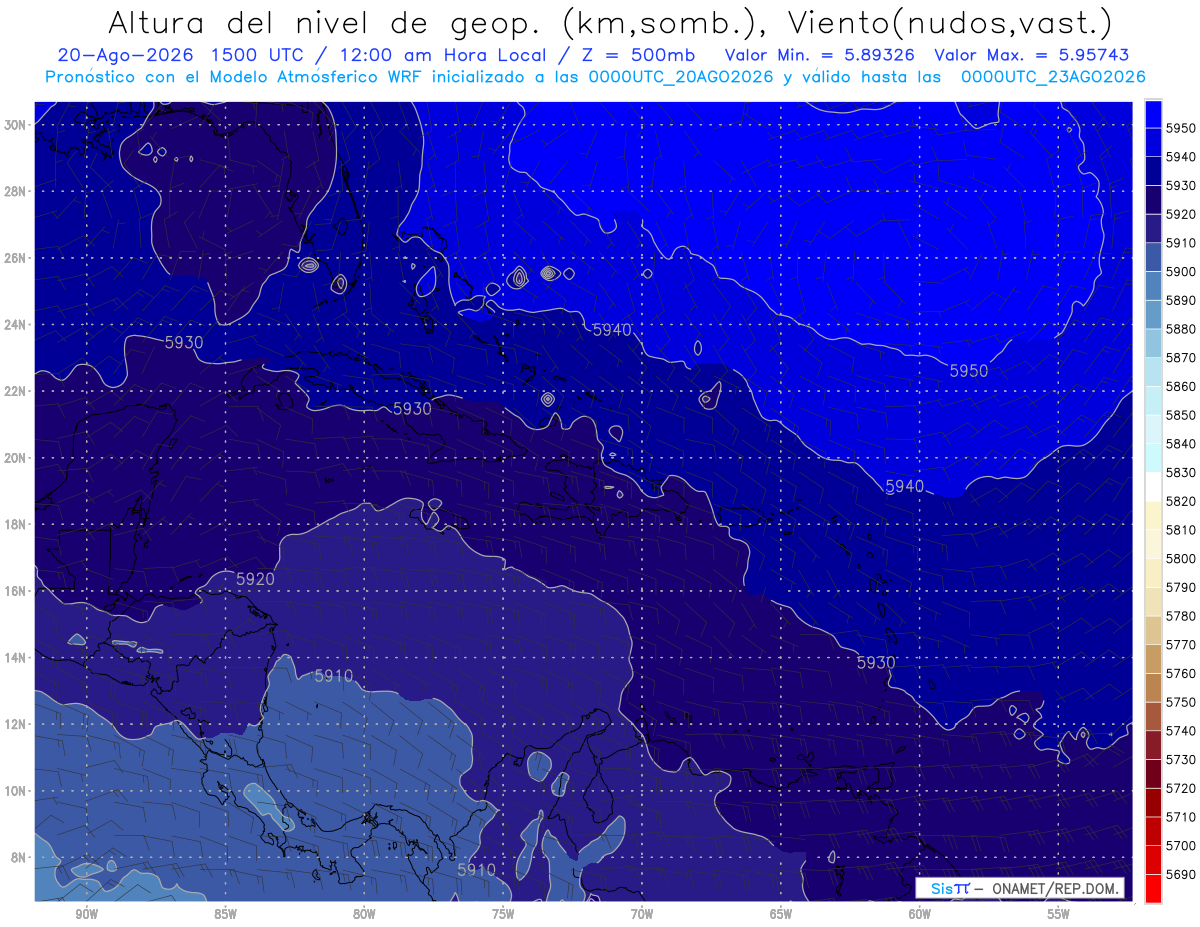
Task: Click the '5890' colorbar tick label
Action: (1181, 300)
